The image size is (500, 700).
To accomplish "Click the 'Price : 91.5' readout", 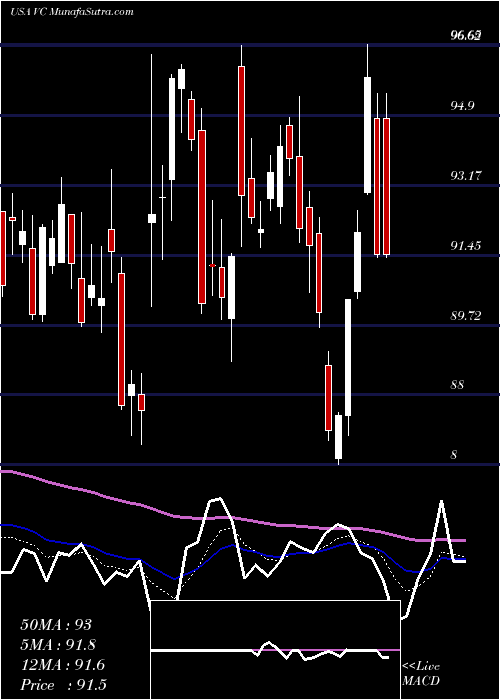I will [x=63, y=685].
